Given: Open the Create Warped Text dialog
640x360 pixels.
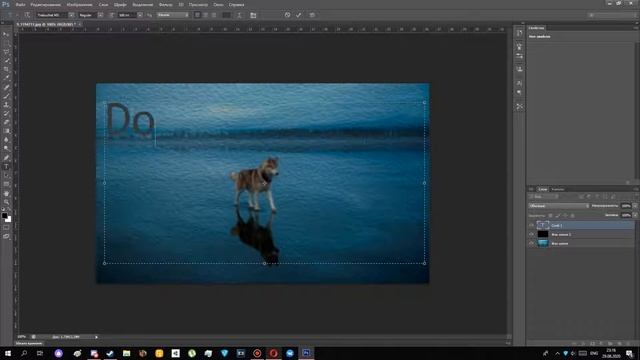Looking at the screenshot, I should tap(239, 15).
